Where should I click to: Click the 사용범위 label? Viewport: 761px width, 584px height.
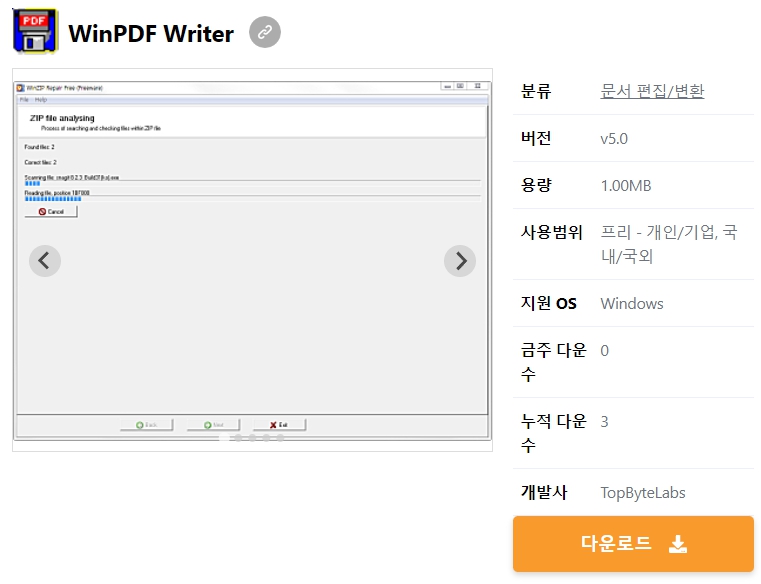[552, 232]
